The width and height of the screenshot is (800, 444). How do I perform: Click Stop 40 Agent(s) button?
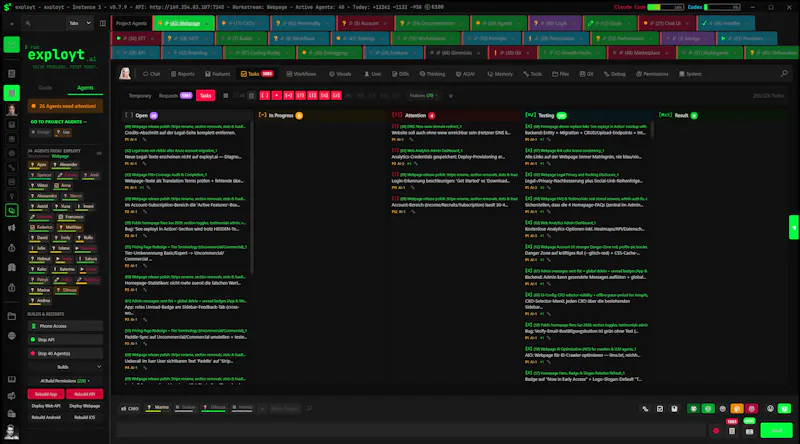pyautogui.click(x=65, y=353)
